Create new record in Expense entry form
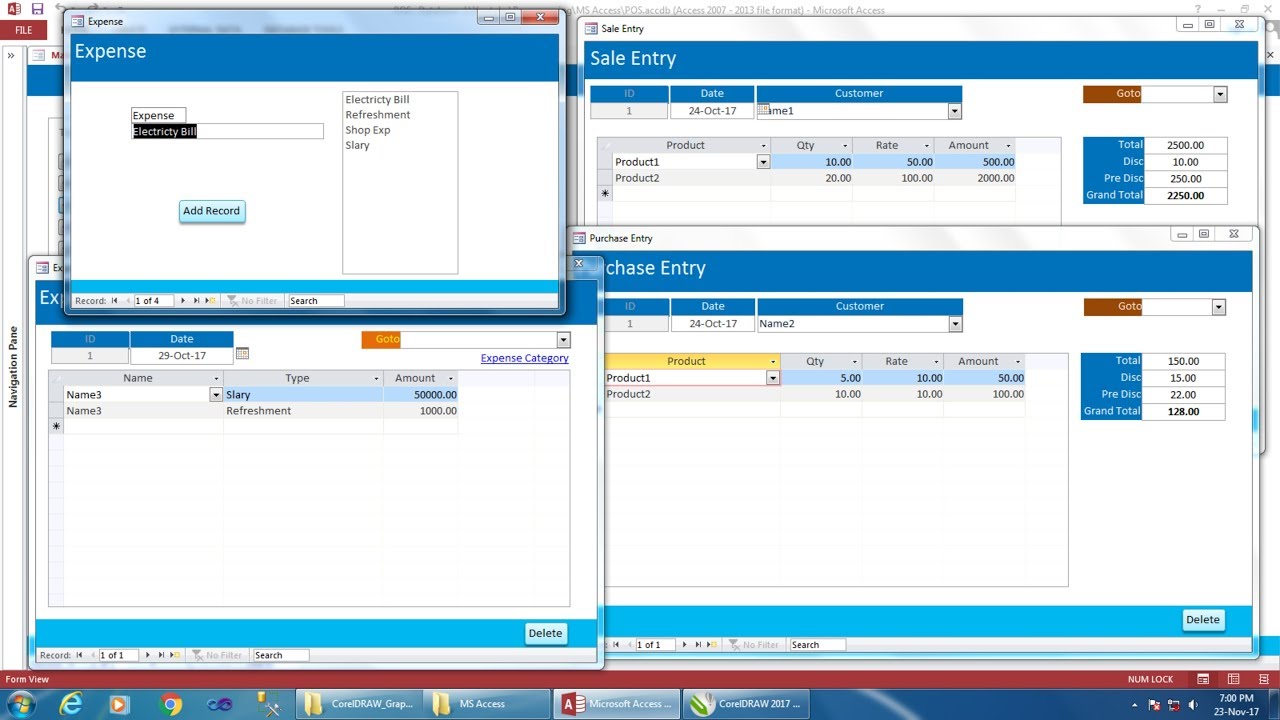Screen dimensions: 1280x720 pyautogui.click(x=175, y=655)
